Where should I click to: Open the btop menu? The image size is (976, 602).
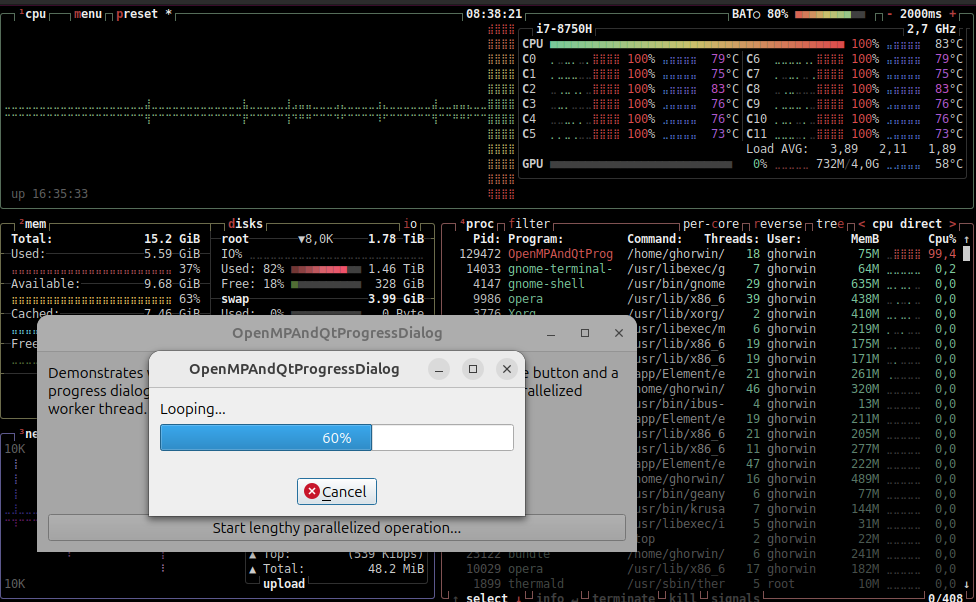click(x=90, y=14)
